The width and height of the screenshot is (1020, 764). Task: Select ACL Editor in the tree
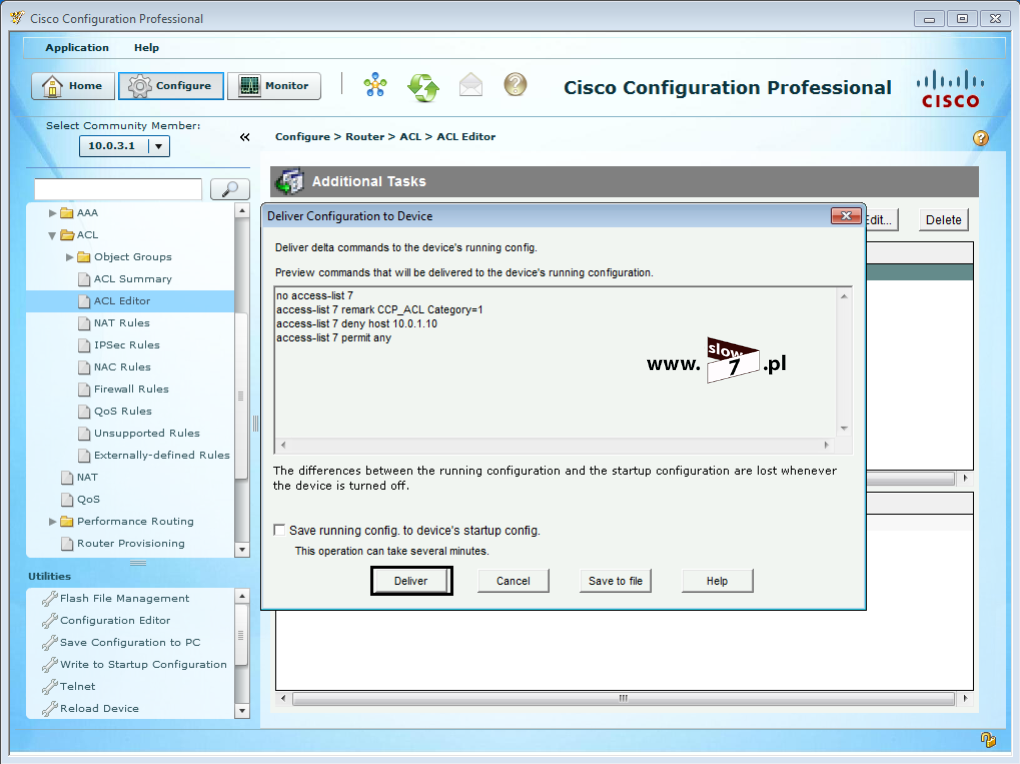pyautogui.click(x=122, y=301)
